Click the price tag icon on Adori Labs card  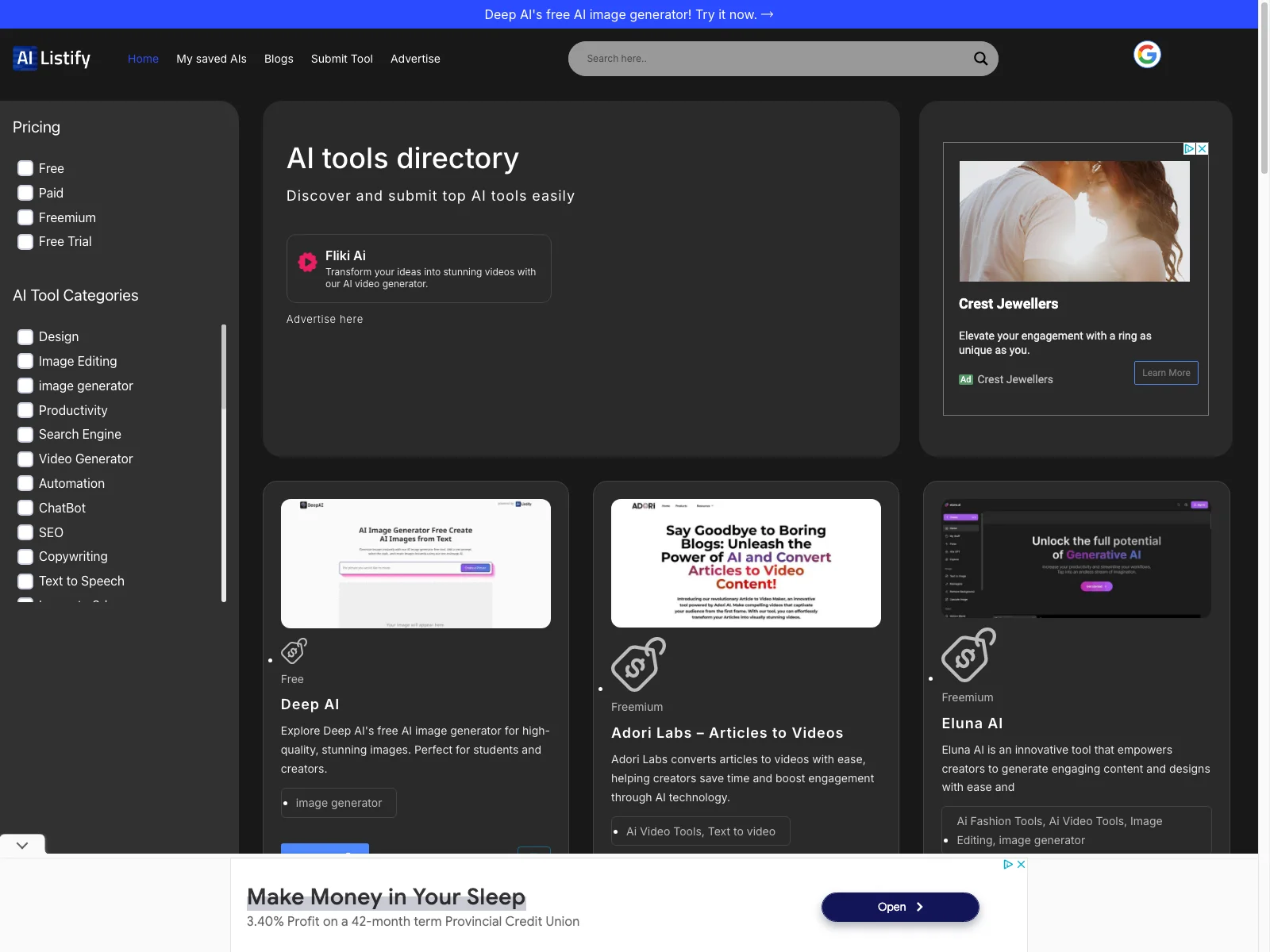[639, 664]
